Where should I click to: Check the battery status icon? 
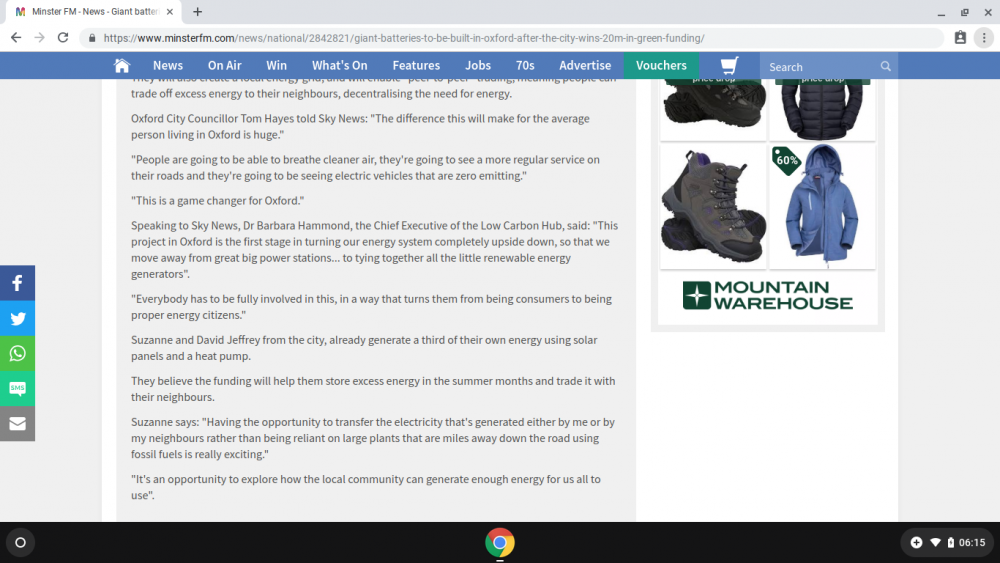pyautogui.click(x=950, y=543)
